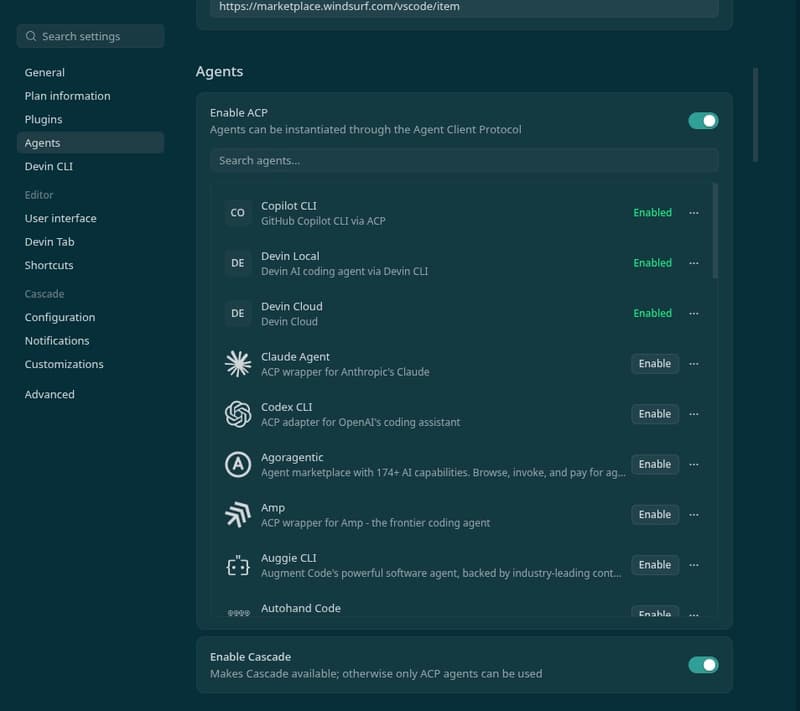
Task: Click the Devin Local 'DE' avatar icon
Action: pyautogui.click(x=238, y=263)
